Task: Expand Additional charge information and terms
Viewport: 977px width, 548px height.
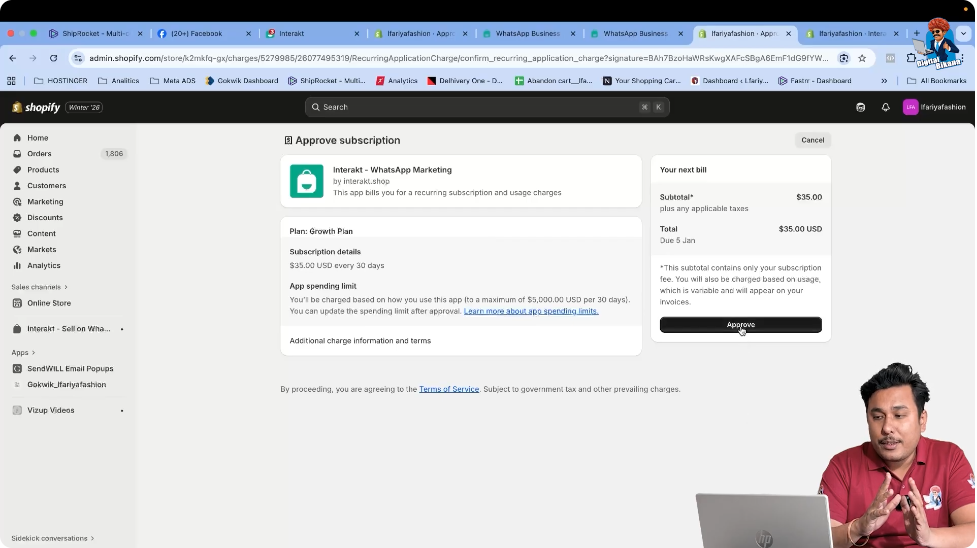Action: [x=360, y=340]
